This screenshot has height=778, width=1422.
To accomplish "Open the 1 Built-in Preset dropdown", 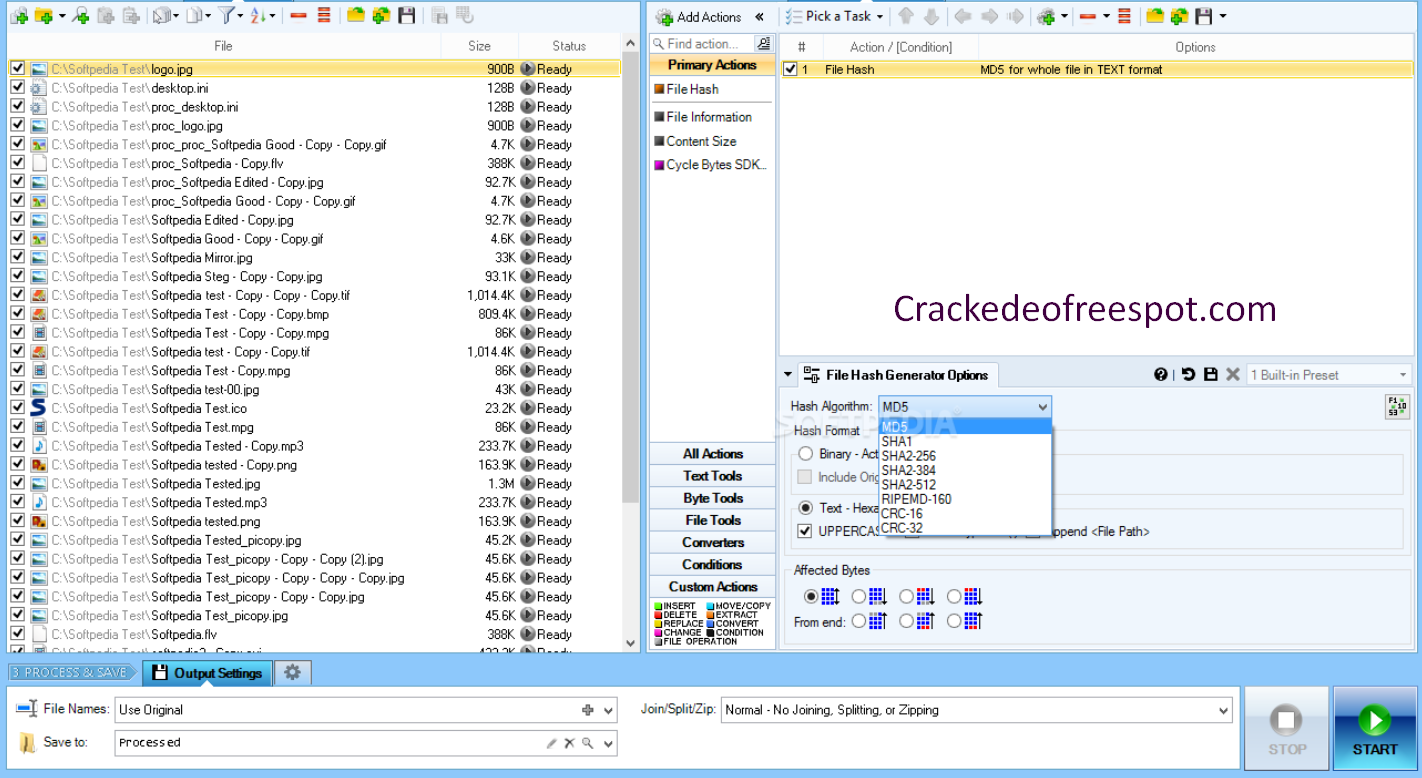I will click(x=1330, y=375).
